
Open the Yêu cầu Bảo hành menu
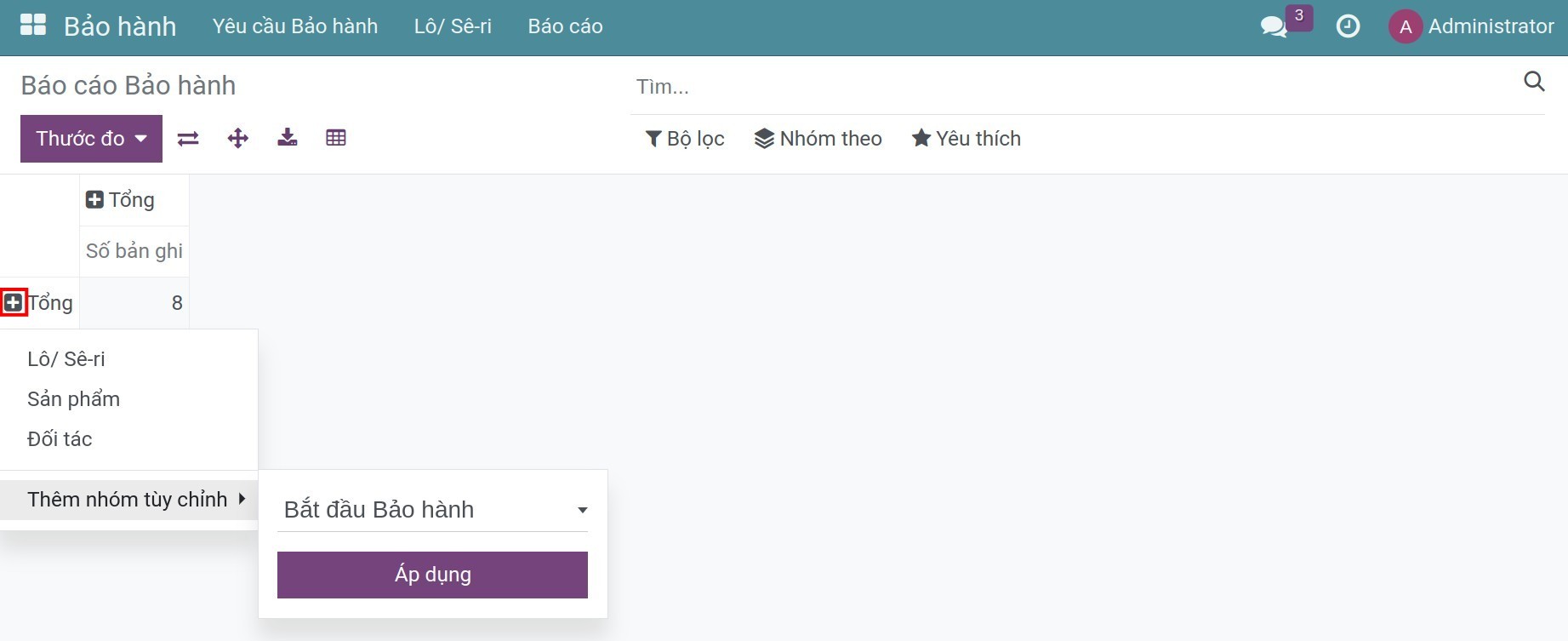[295, 26]
